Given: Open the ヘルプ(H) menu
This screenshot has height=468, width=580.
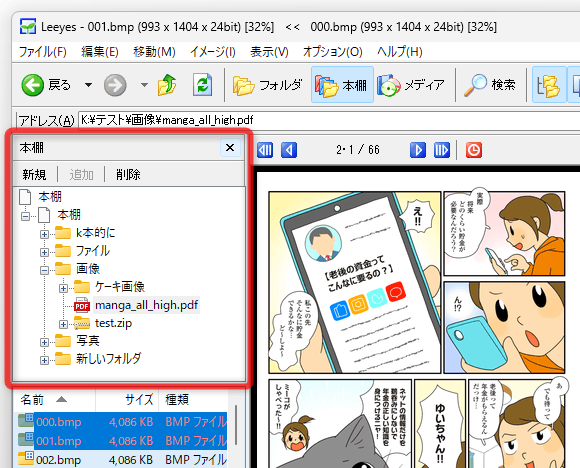Looking at the screenshot, I should pyautogui.click(x=400, y=51).
